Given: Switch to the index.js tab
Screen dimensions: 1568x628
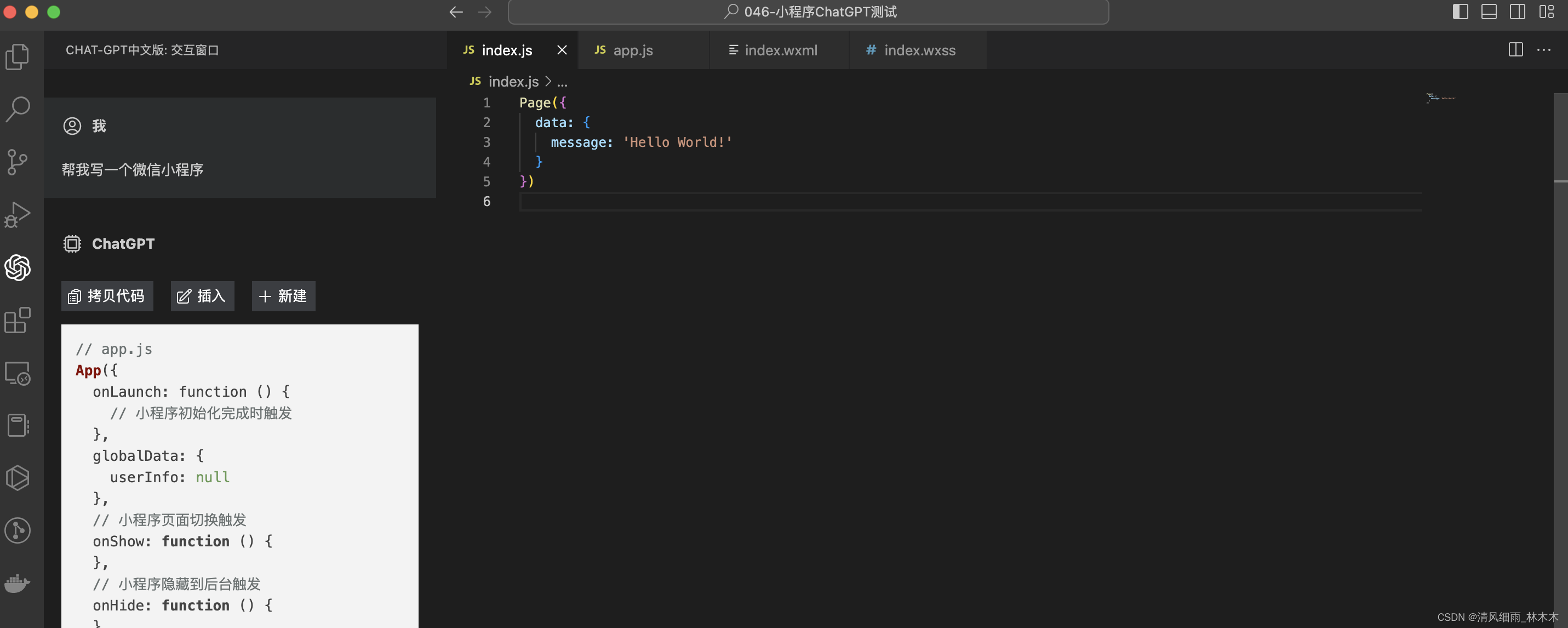Looking at the screenshot, I should tap(512, 50).
